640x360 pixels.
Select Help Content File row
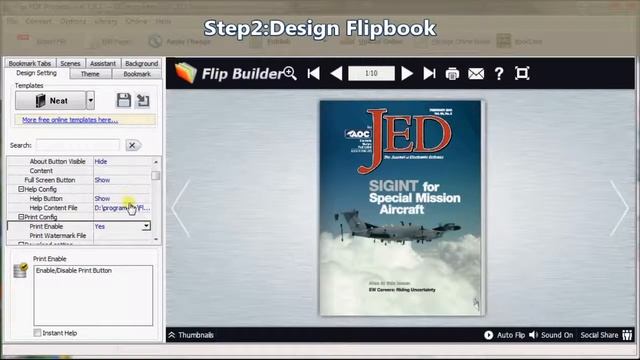click(x=79, y=208)
